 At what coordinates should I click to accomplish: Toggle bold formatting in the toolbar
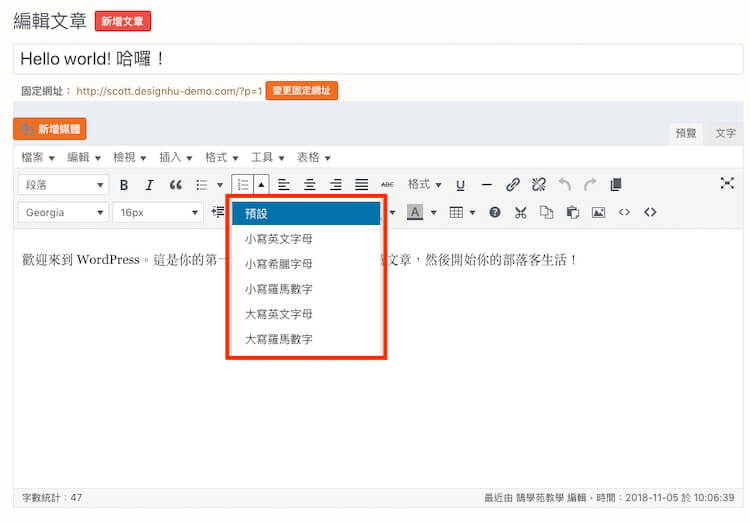124,185
